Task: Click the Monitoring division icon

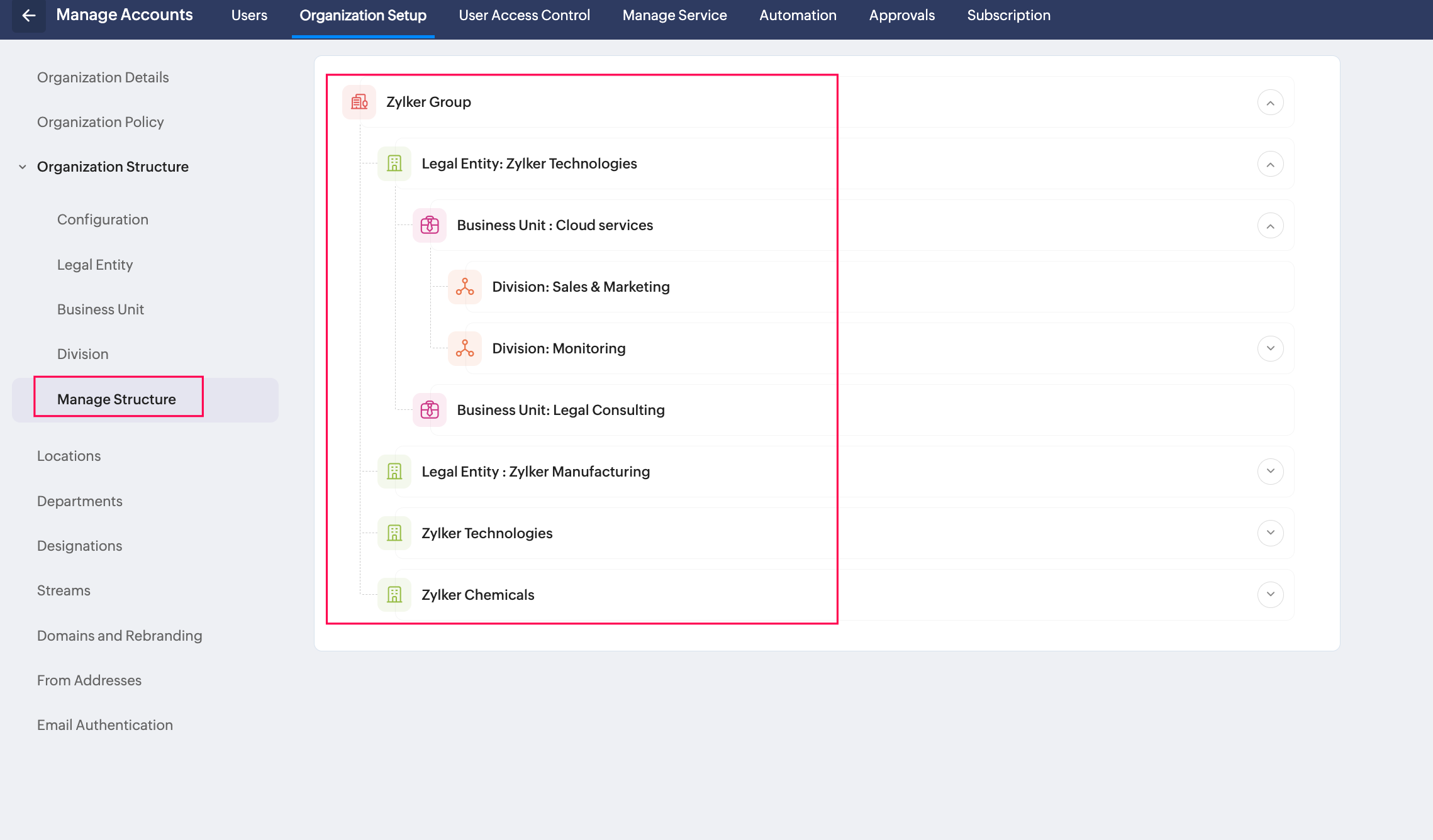Action: tap(465, 348)
